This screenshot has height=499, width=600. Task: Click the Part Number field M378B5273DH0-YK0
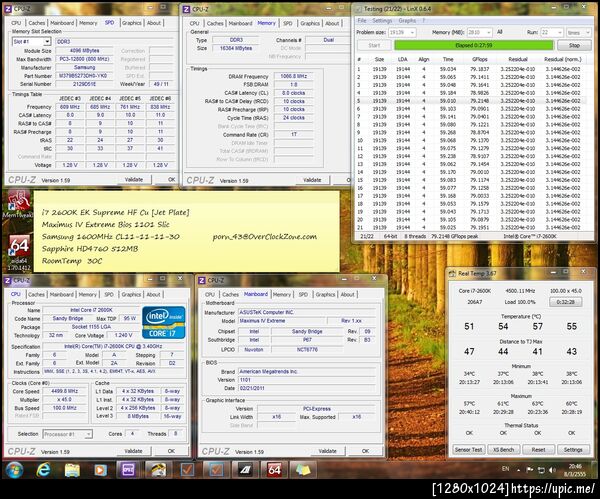point(84,76)
